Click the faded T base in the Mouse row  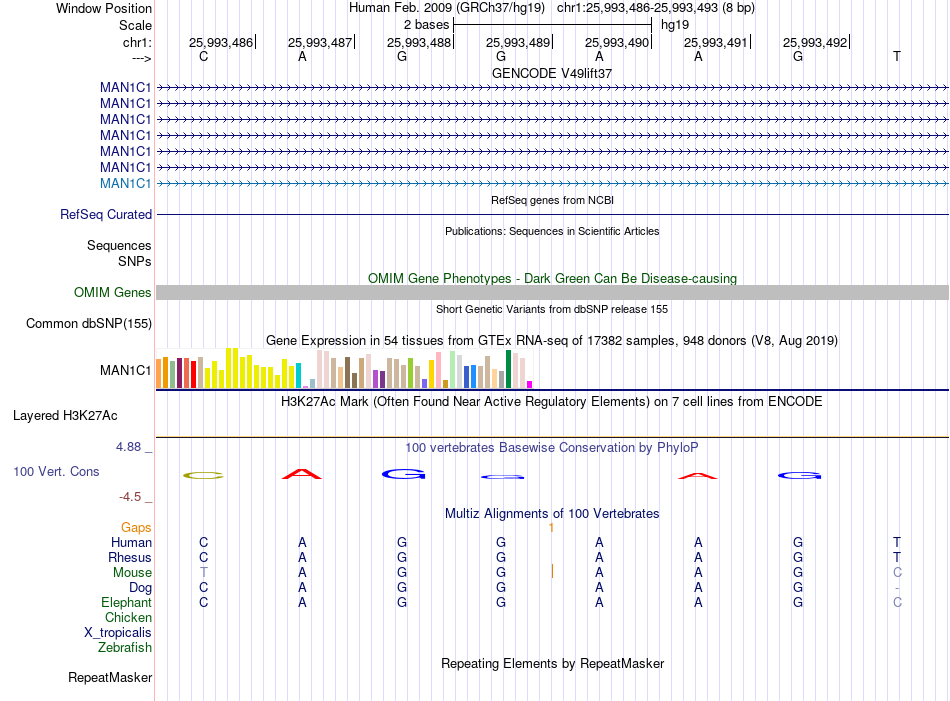(x=204, y=573)
